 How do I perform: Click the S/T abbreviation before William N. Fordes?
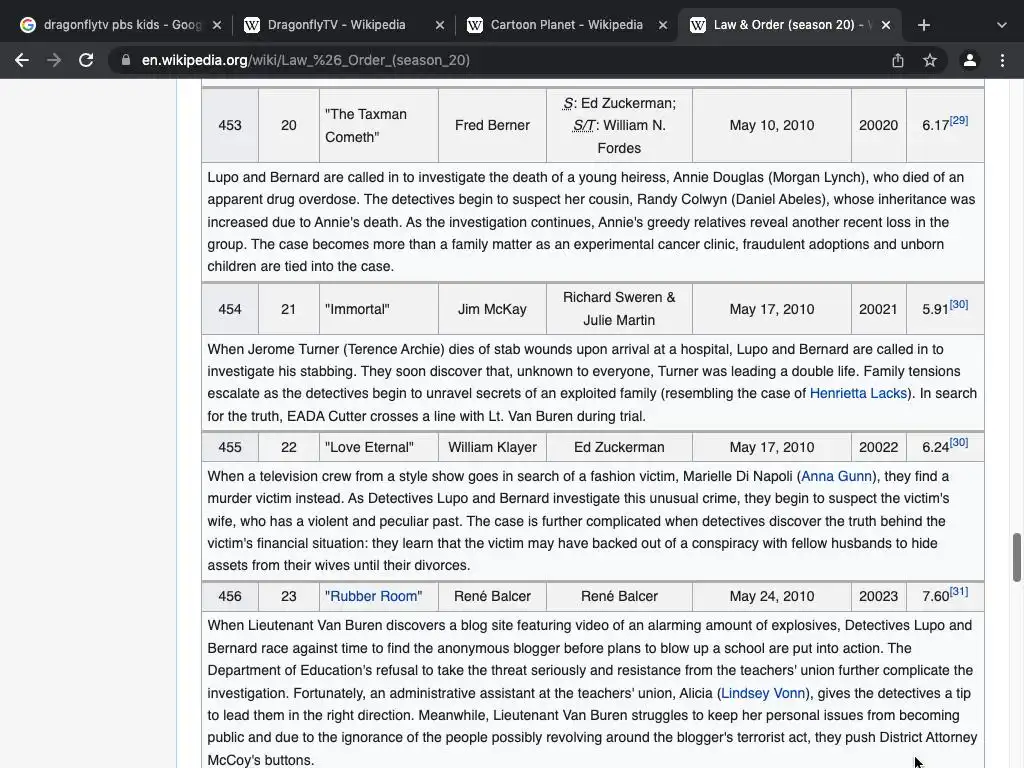tap(584, 125)
